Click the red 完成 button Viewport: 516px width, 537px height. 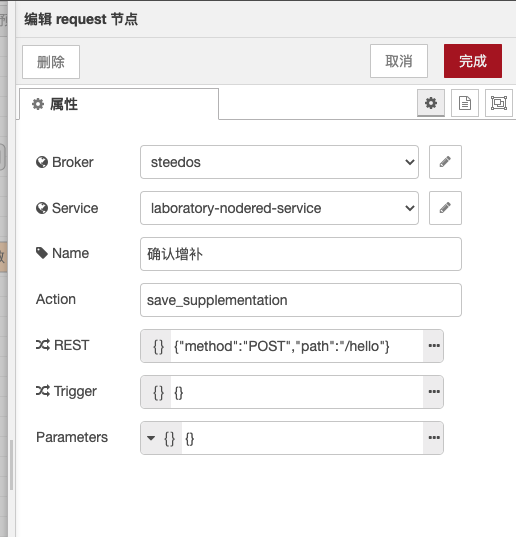click(x=473, y=61)
